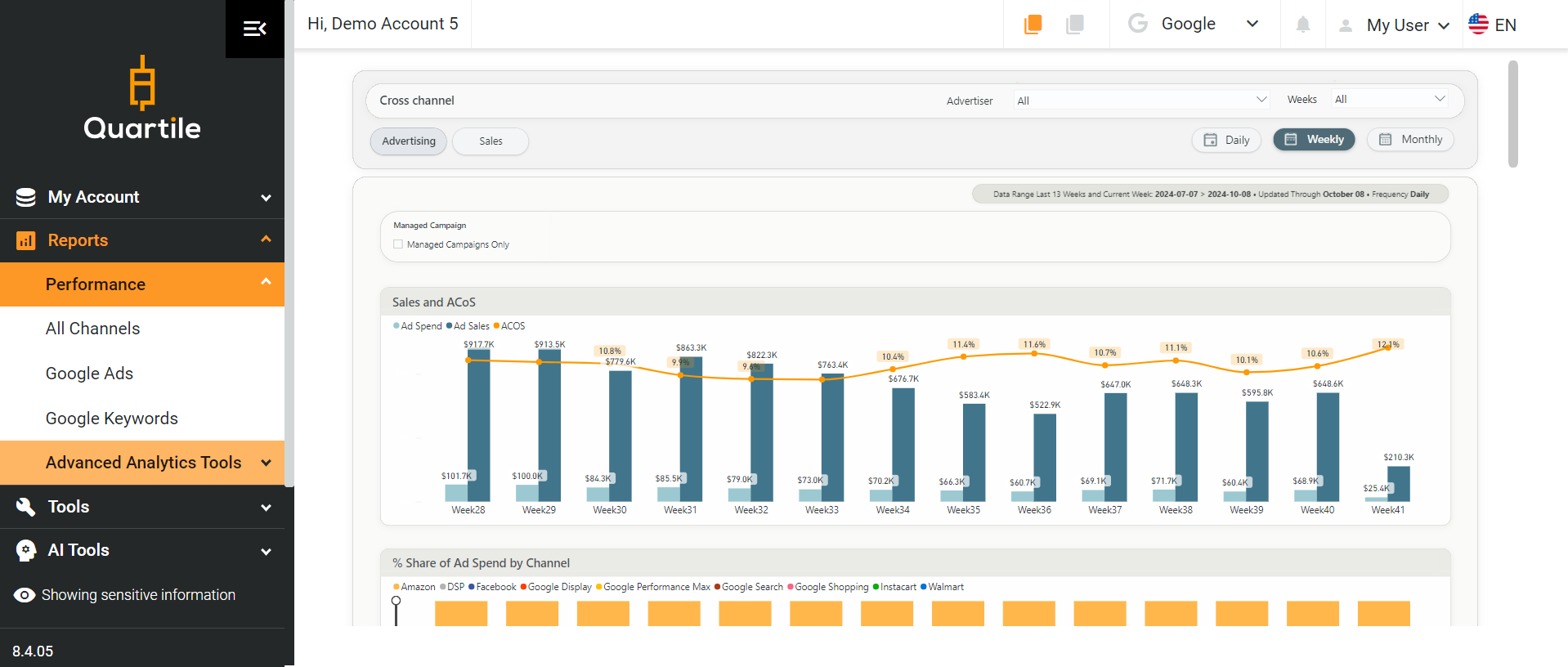Open the Weeks All dropdown
This screenshot has width=1568, height=667.
click(x=1390, y=99)
